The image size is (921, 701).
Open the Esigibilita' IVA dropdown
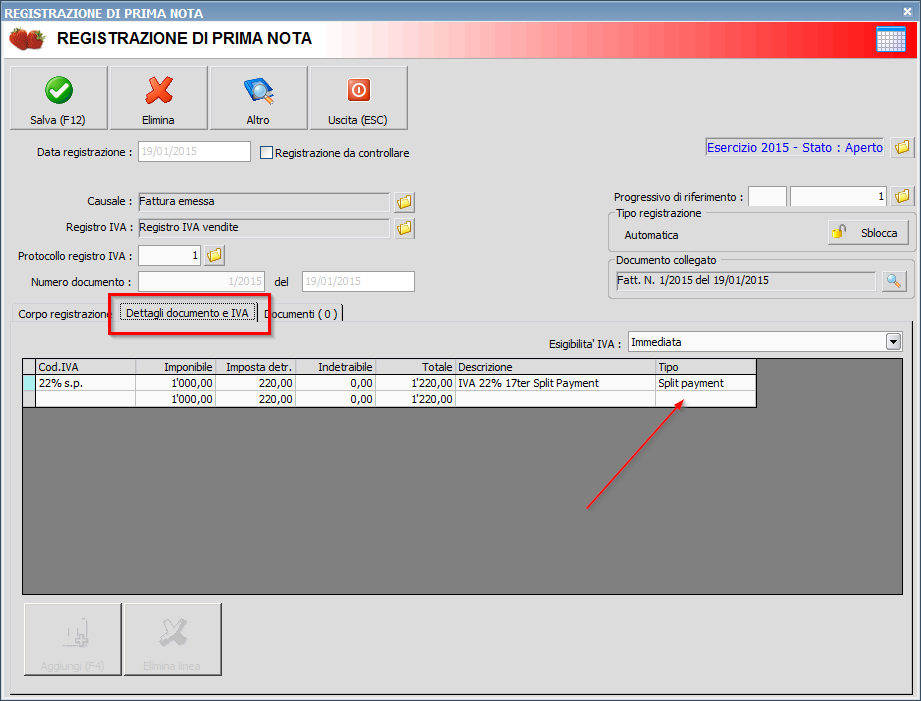coord(893,341)
